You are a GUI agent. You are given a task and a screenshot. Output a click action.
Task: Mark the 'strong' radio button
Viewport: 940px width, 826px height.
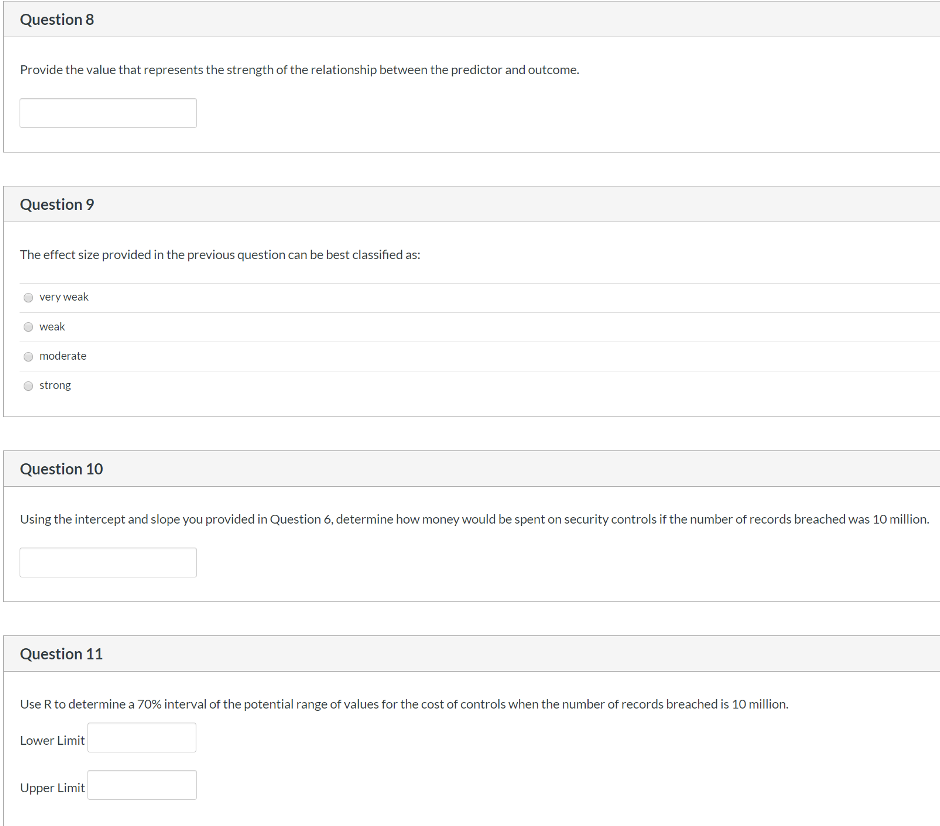pyautogui.click(x=29, y=386)
